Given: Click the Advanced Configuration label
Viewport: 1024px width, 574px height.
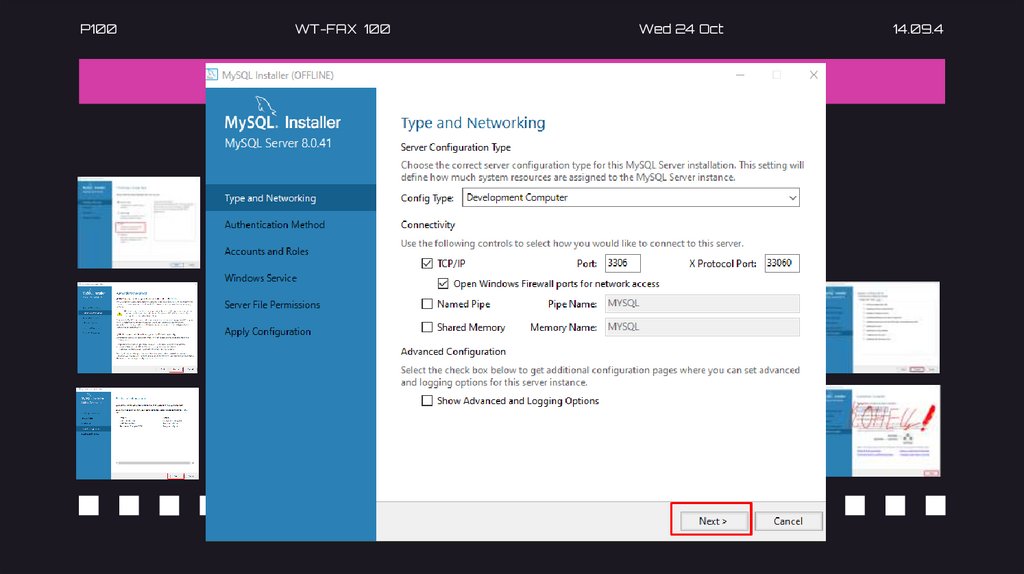Looking at the screenshot, I should (x=453, y=351).
